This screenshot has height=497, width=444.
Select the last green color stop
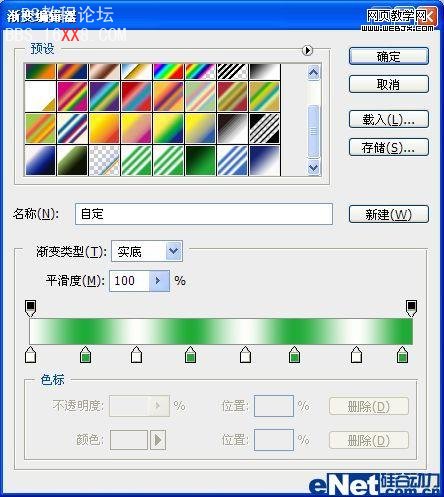point(403,354)
